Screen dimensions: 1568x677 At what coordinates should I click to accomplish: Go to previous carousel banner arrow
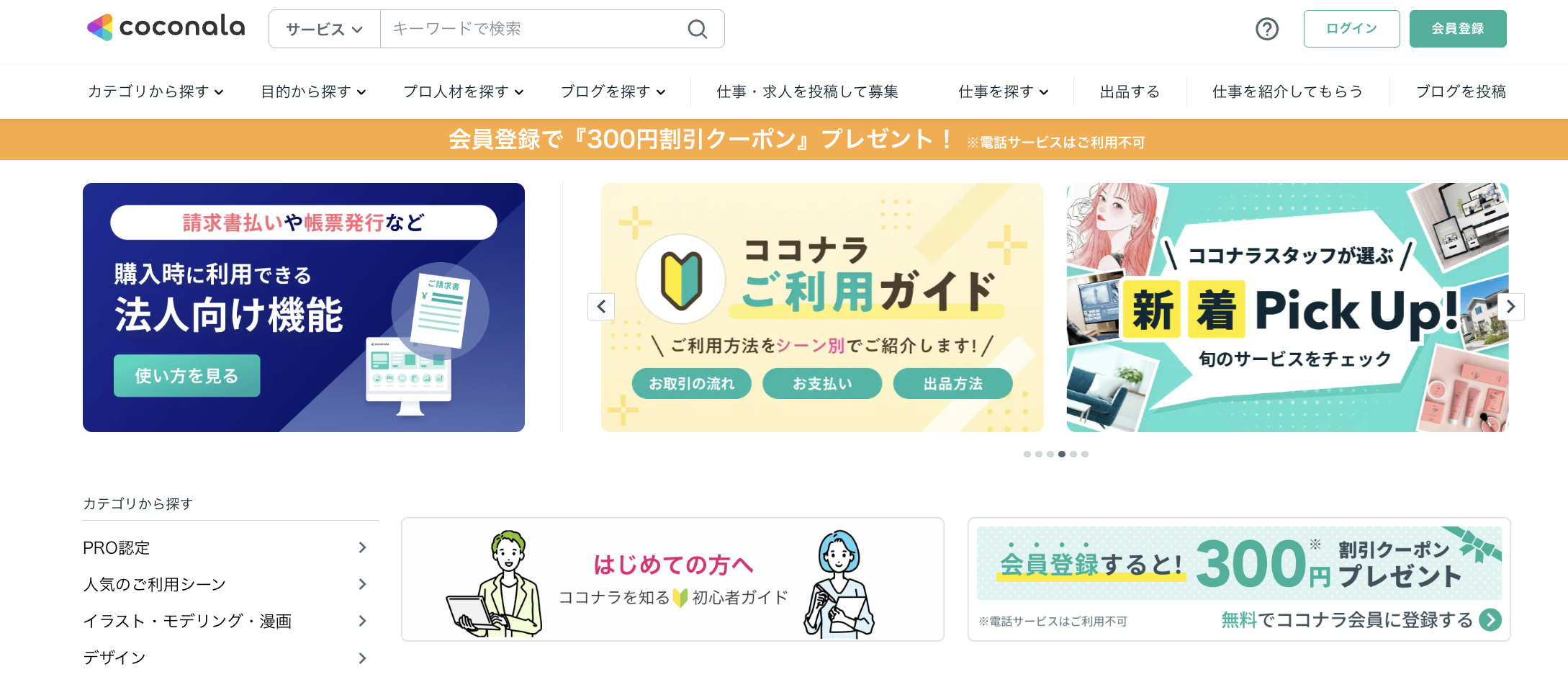[x=601, y=307]
